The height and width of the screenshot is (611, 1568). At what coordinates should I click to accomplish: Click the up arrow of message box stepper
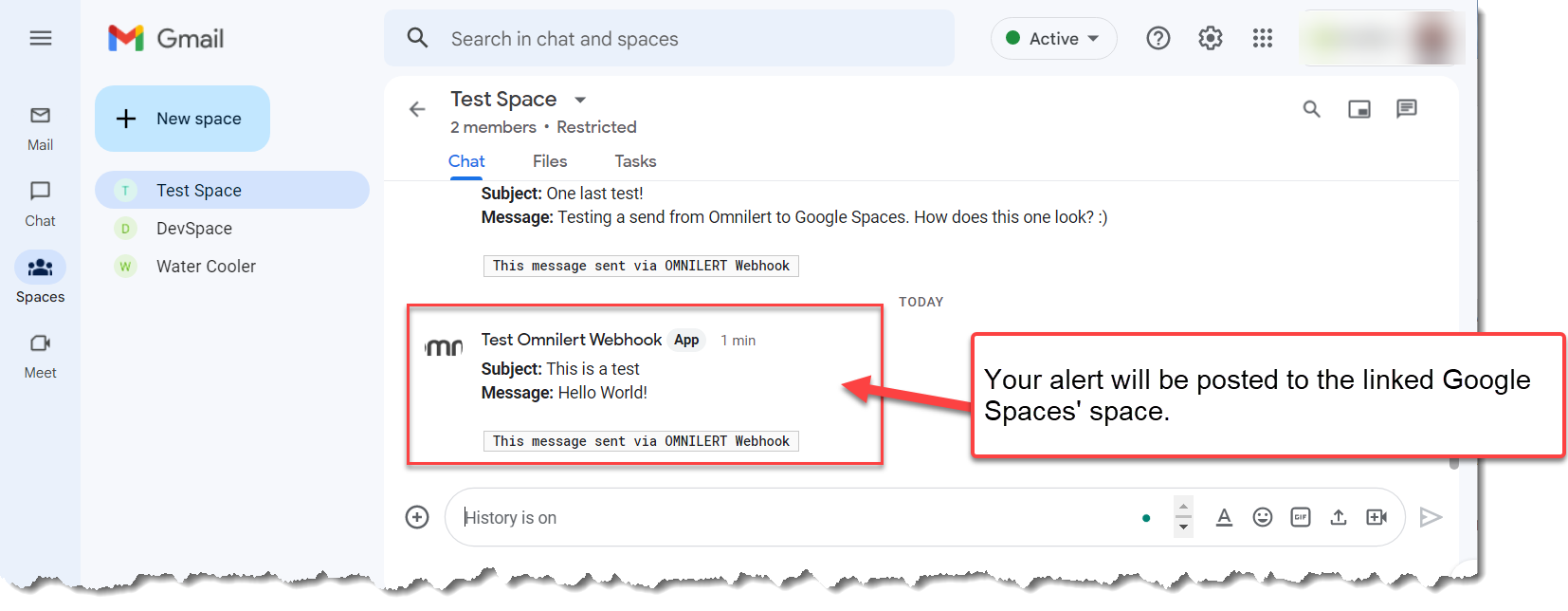pos(1183,506)
